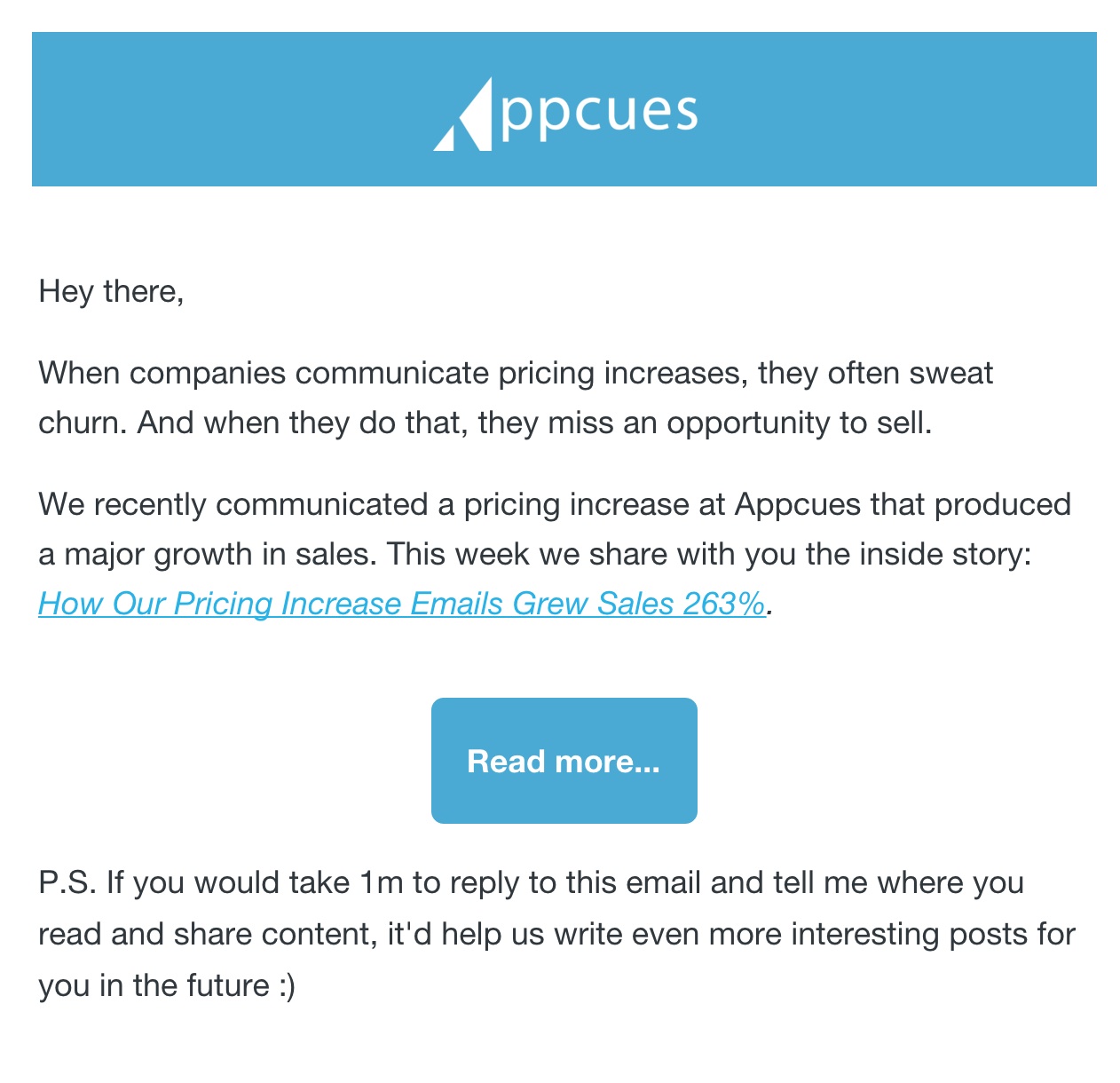Image resolution: width=1120 pixels, height=1083 pixels.
Task: Click the Appcues triangular logo mark
Action: pos(463,115)
